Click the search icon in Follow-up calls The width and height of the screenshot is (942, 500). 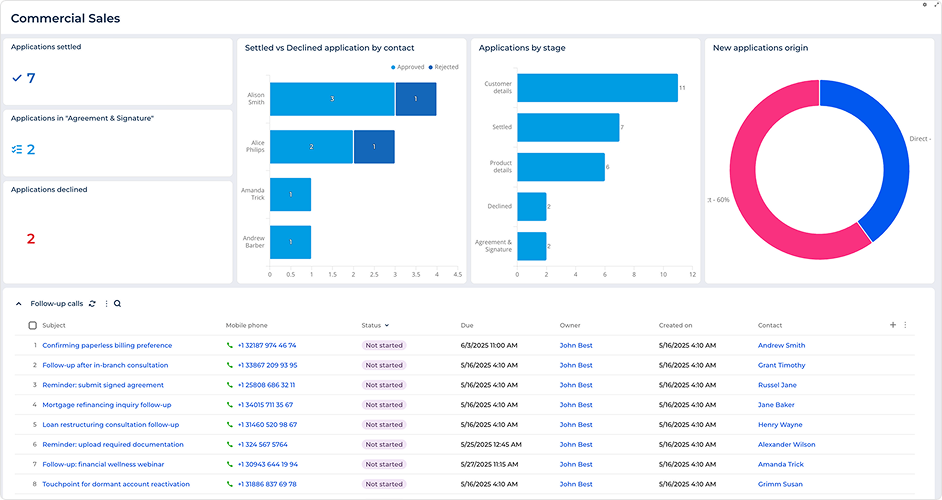click(x=117, y=303)
